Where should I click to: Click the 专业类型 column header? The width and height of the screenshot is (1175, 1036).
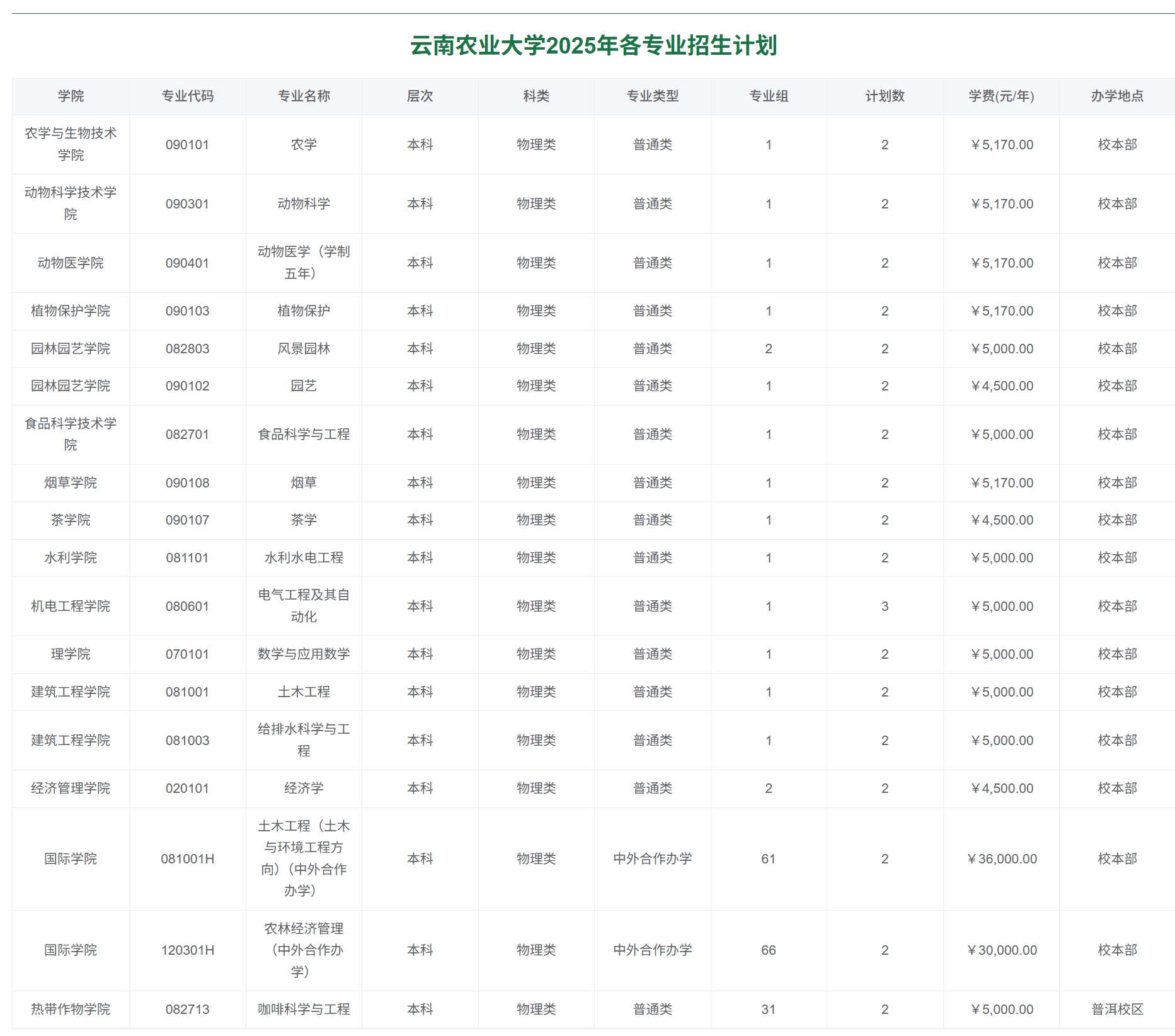pyautogui.click(x=653, y=96)
